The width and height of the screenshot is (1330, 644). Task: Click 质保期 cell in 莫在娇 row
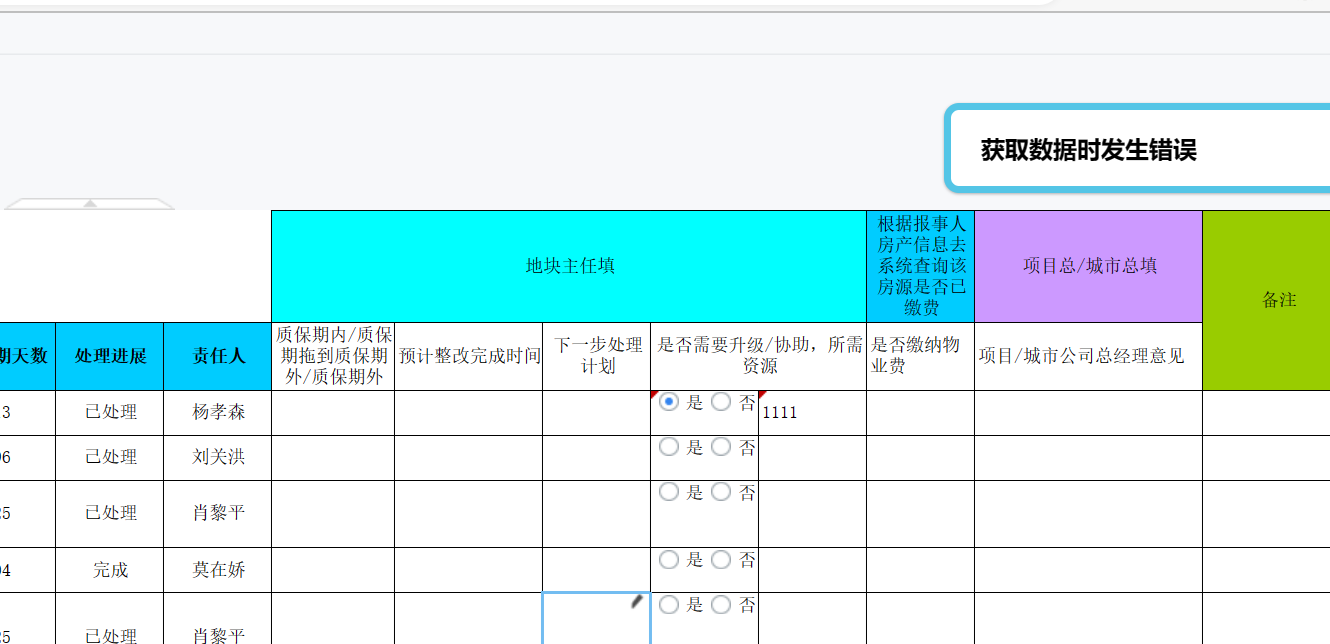click(333, 570)
